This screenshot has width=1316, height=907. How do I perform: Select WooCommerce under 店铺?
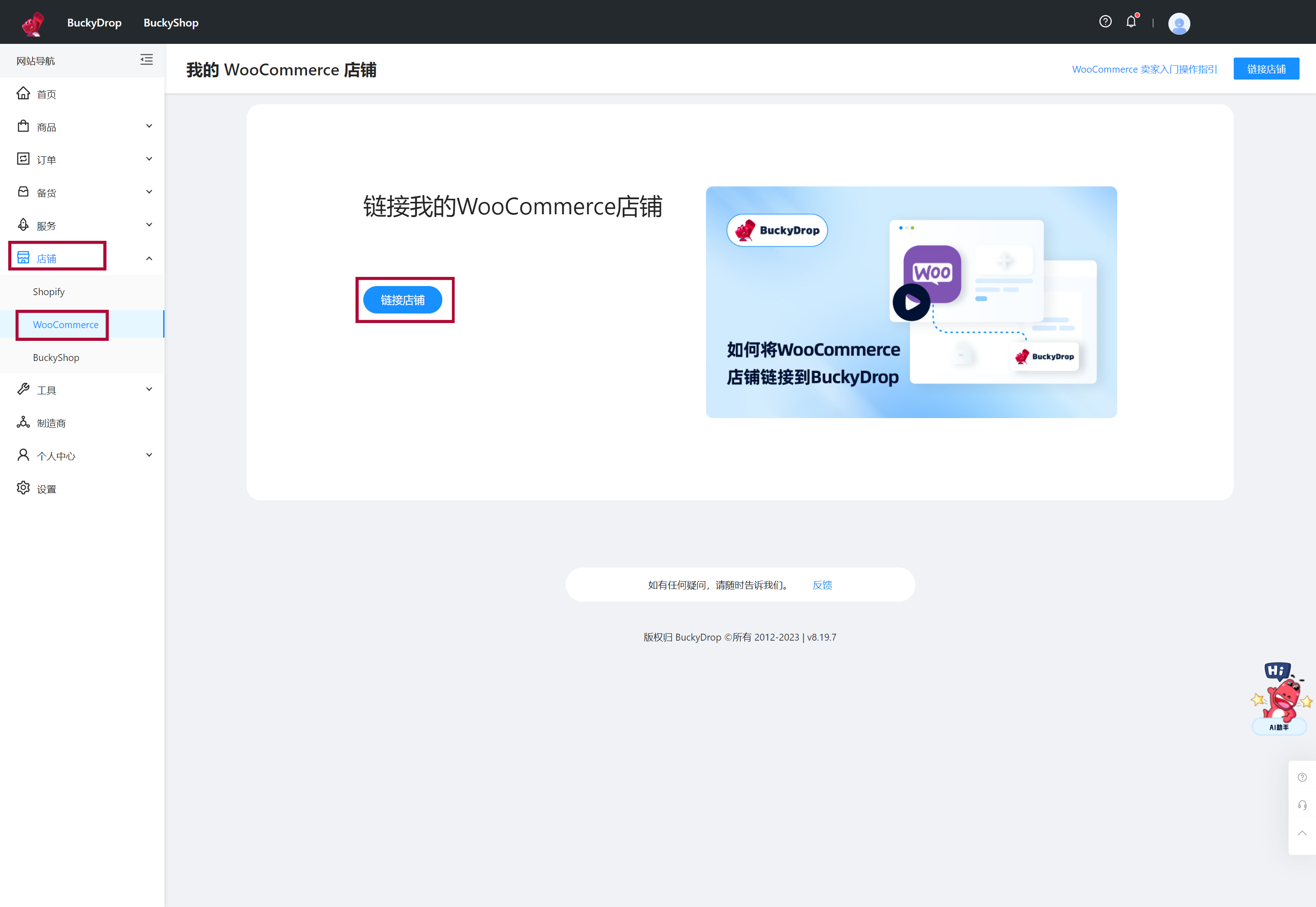point(82,324)
